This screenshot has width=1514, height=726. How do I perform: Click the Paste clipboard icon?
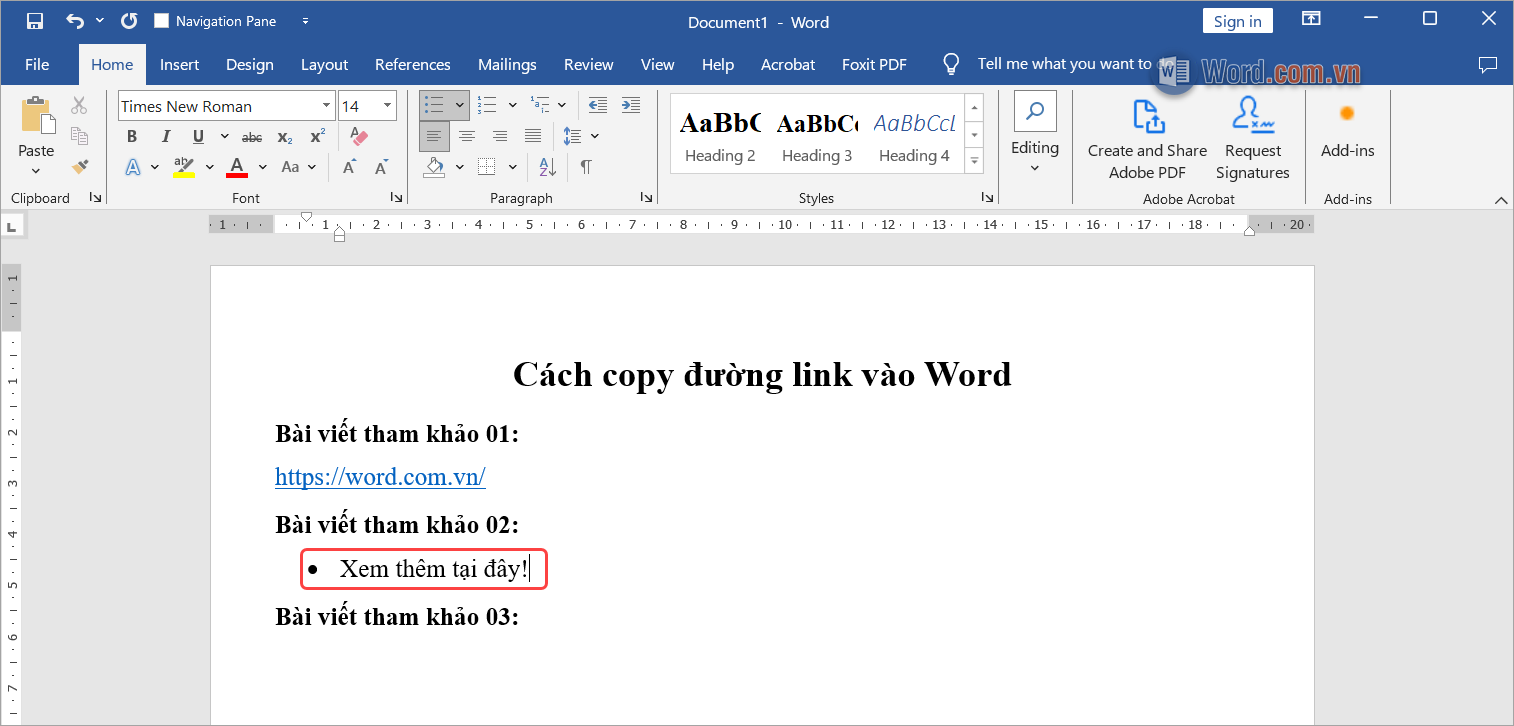(37, 116)
